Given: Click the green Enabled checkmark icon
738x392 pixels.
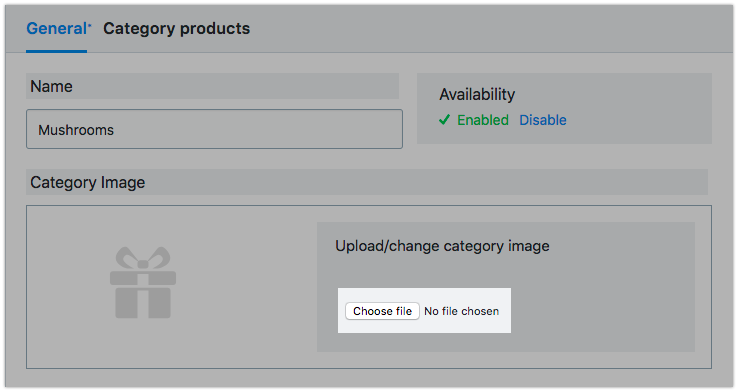Looking at the screenshot, I should coord(444,120).
